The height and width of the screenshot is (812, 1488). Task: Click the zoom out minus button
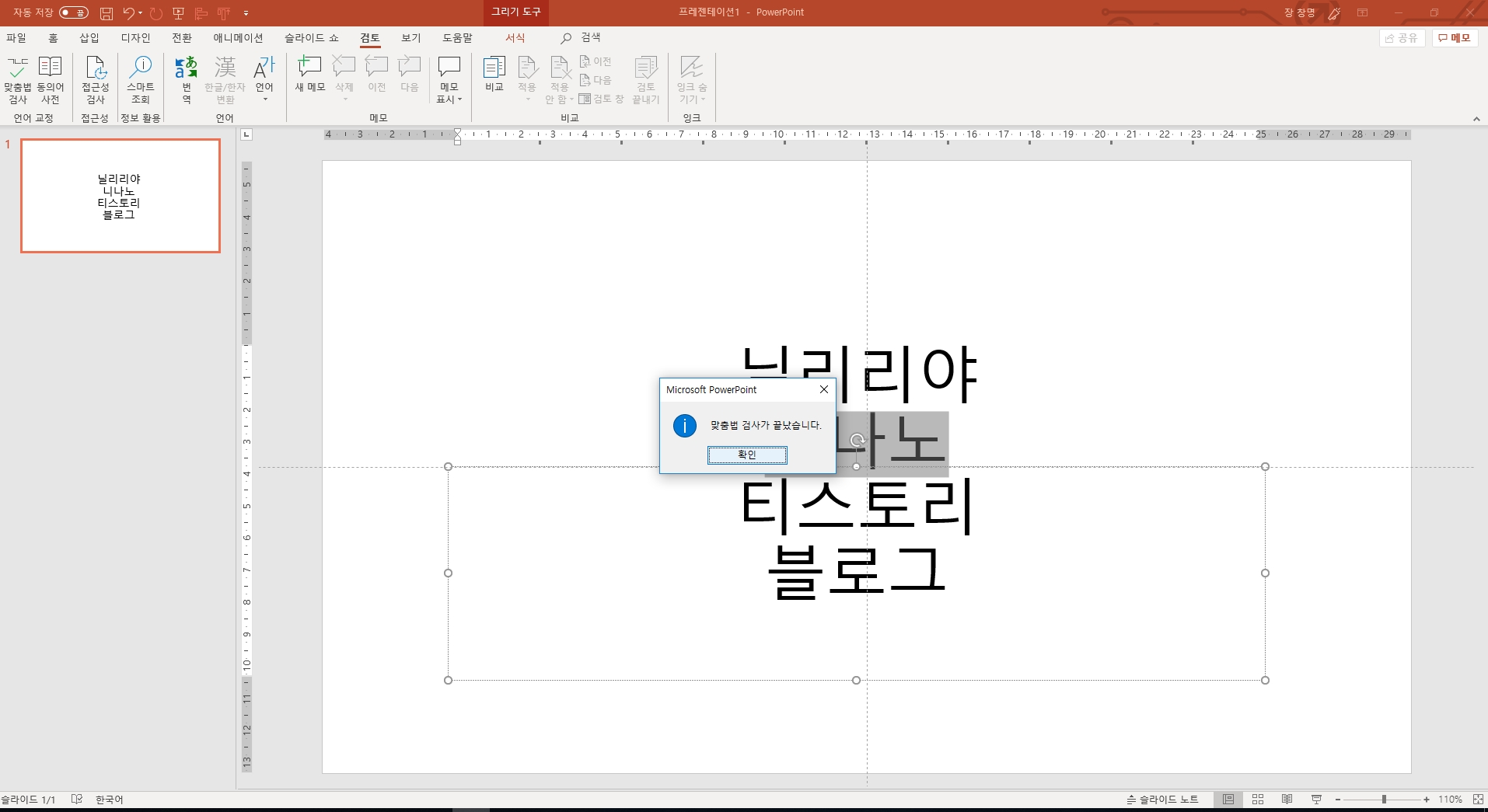tap(1338, 800)
